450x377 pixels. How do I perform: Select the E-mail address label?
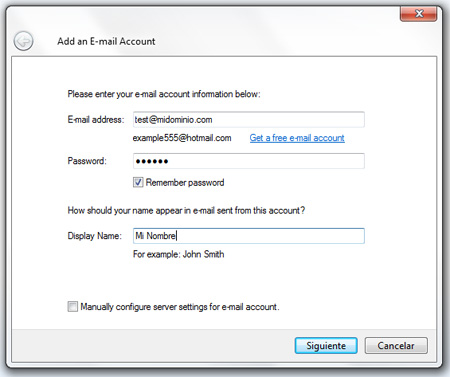[x=96, y=120]
